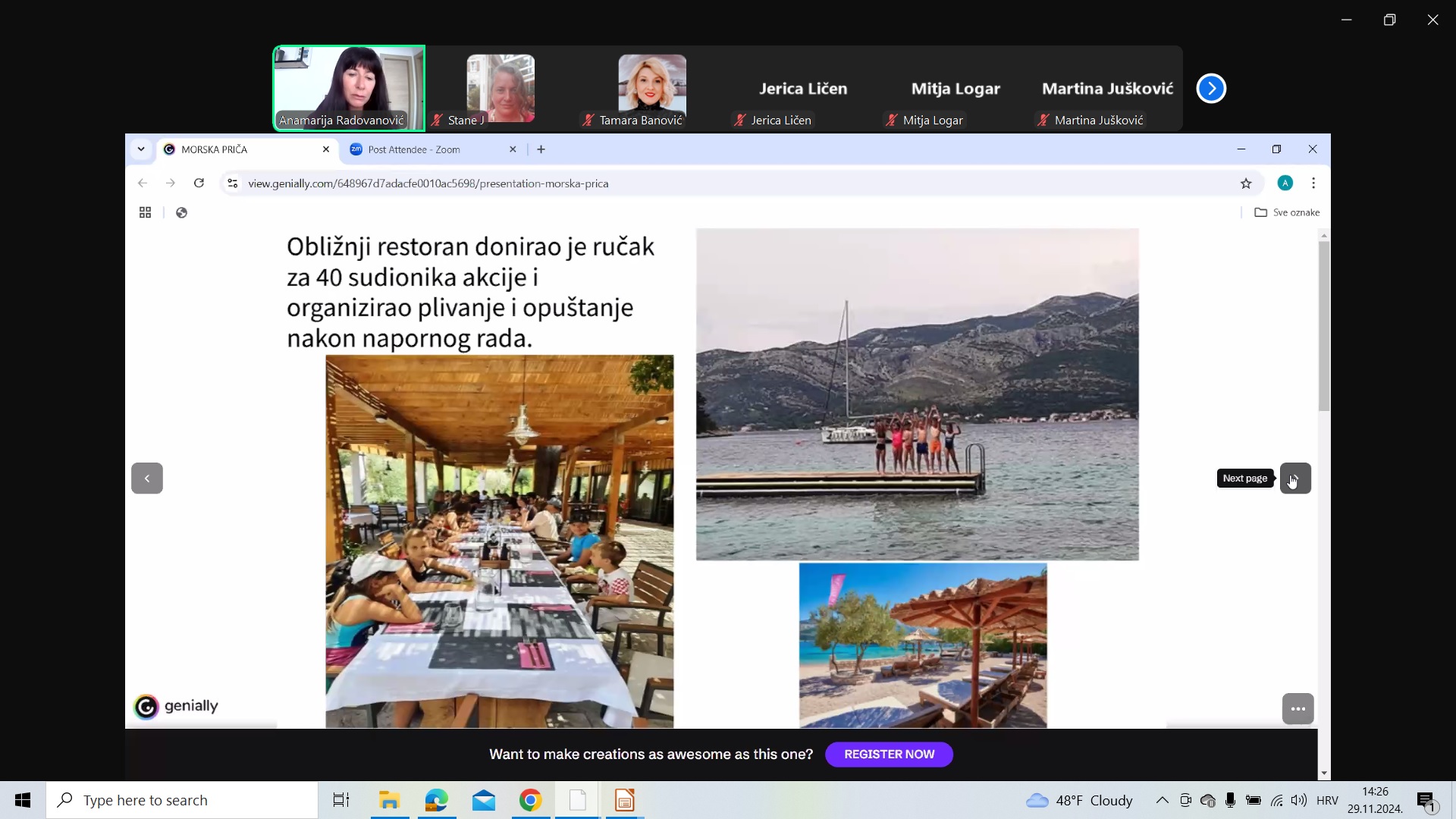Viewport: 1456px width, 819px height.
Task: Show more Zoom participants with arrow
Action: click(x=1211, y=89)
